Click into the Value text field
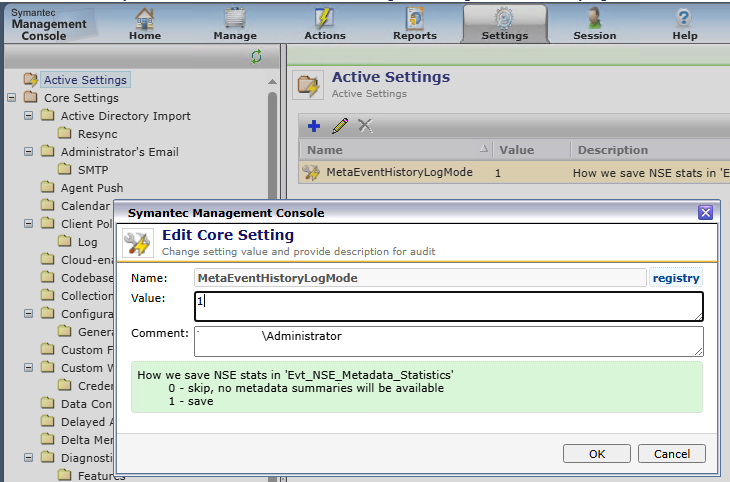Viewport: 730px width, 482px height. 448,306
